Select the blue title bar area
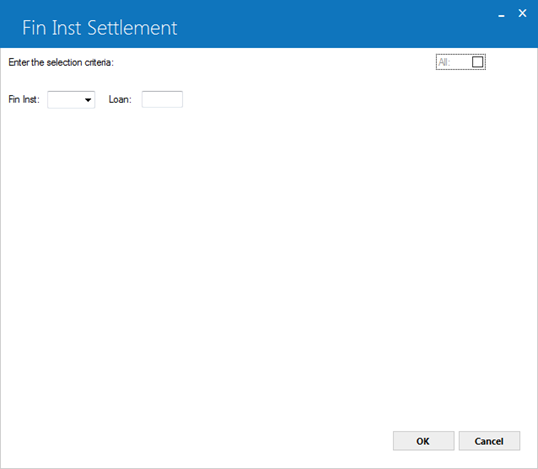538x469 pixels. tap(269, 24)
